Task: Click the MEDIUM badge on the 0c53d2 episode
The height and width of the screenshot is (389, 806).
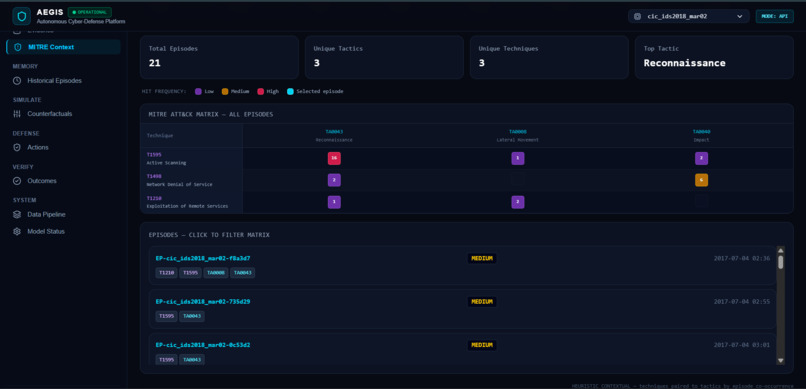Action: coord(482,345)
